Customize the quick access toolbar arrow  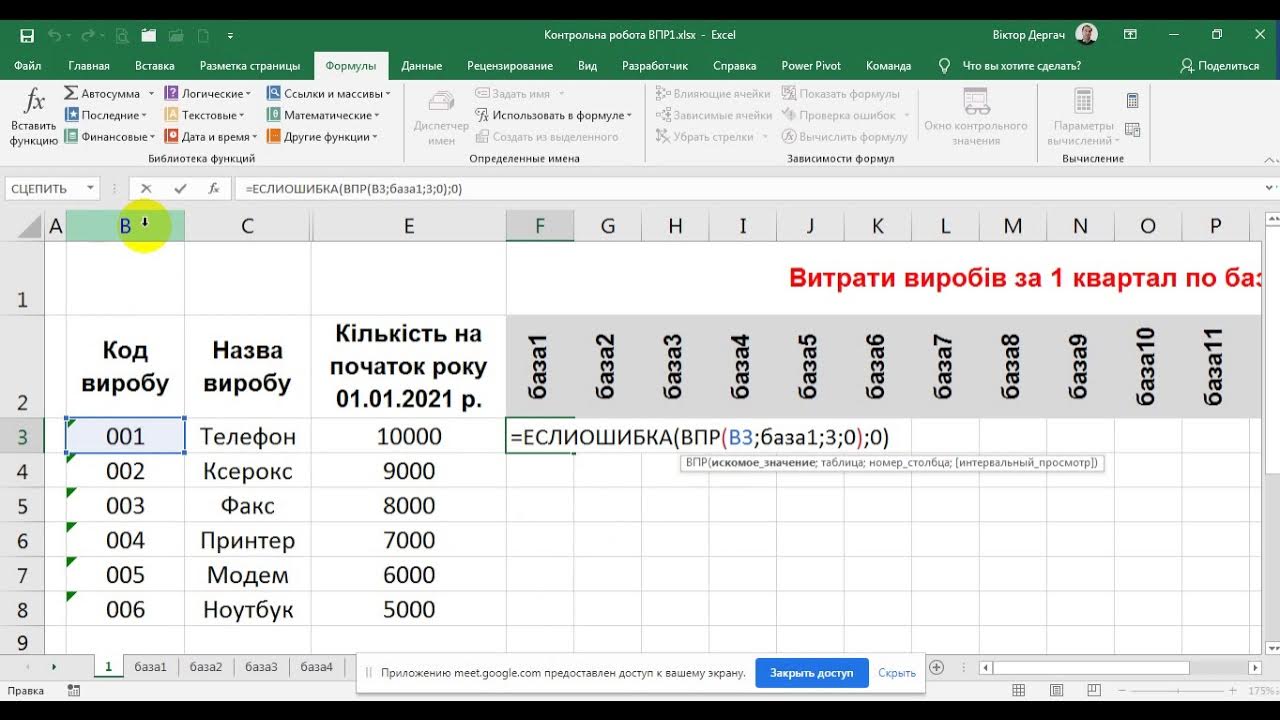coord(230,36)
